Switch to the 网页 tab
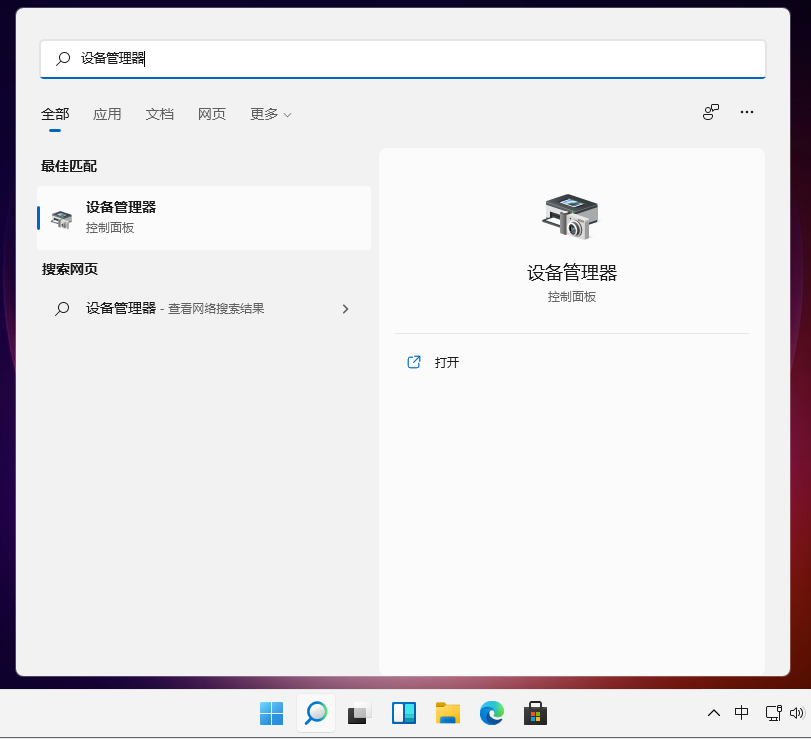 click(211, 113)
